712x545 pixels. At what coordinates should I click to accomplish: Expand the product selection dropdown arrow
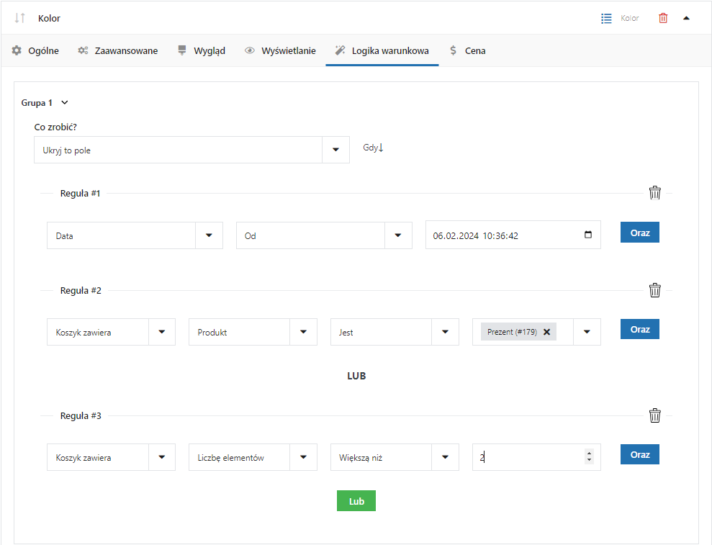click(x=587, y=332)
